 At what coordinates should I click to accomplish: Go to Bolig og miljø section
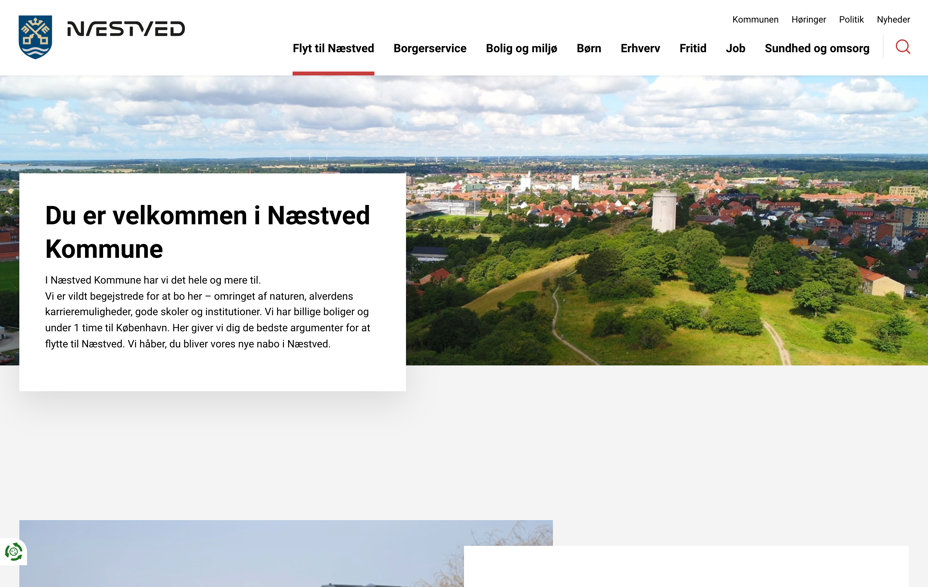point(521,48)
